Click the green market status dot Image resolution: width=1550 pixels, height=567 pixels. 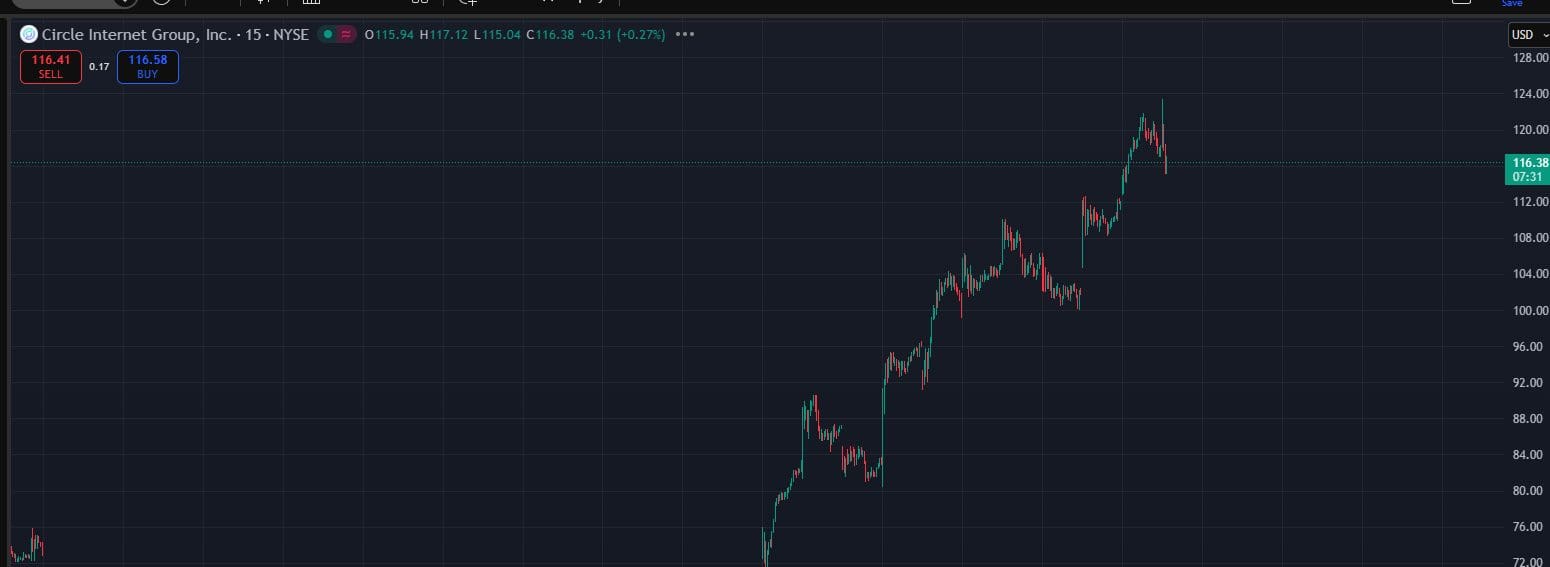pyautogui.click(x=327, y=35)
